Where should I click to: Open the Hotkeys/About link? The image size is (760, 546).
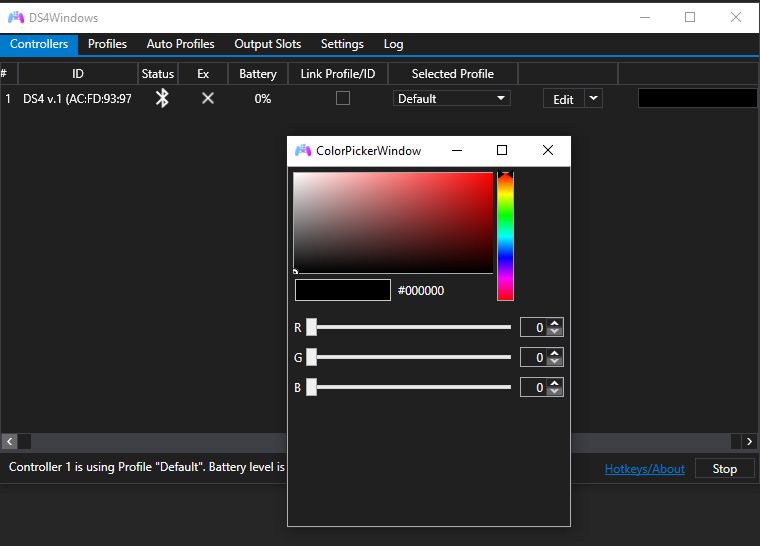(645, 469)
